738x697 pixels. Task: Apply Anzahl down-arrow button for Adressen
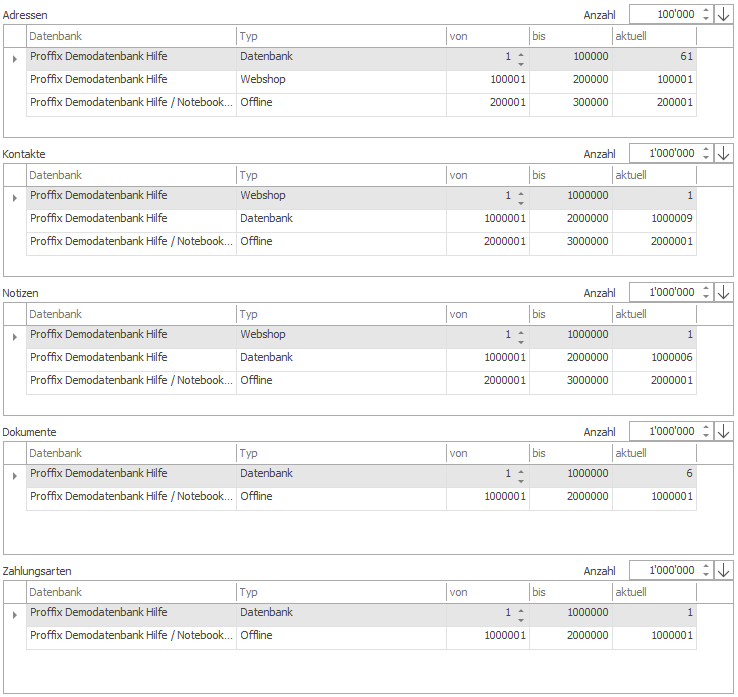(723, 14)
